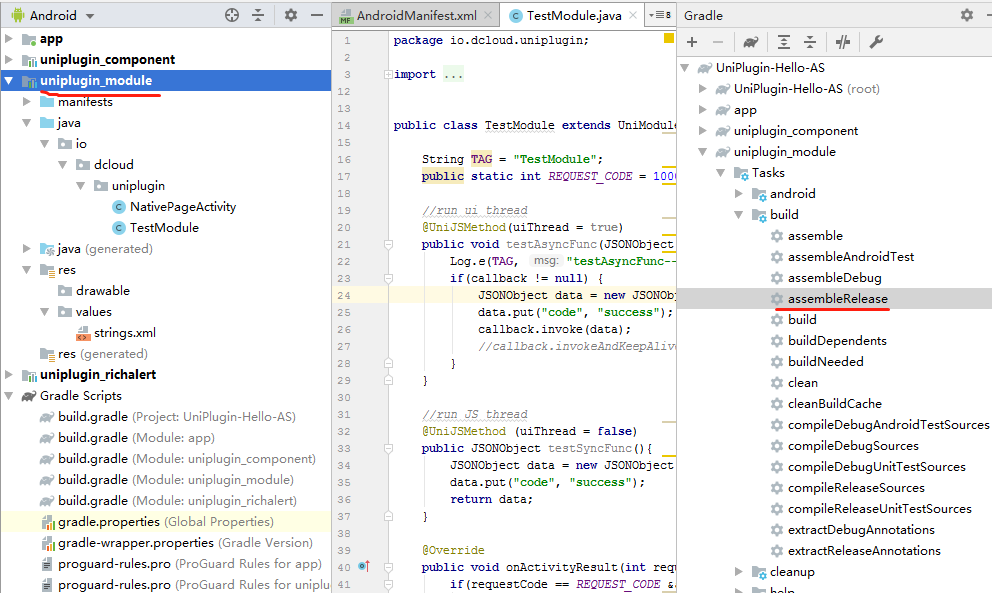The width and height of the screenshot is (992, 593).
Task: Expand uniplugin_richalert module
Action: [x=9, y=375]
